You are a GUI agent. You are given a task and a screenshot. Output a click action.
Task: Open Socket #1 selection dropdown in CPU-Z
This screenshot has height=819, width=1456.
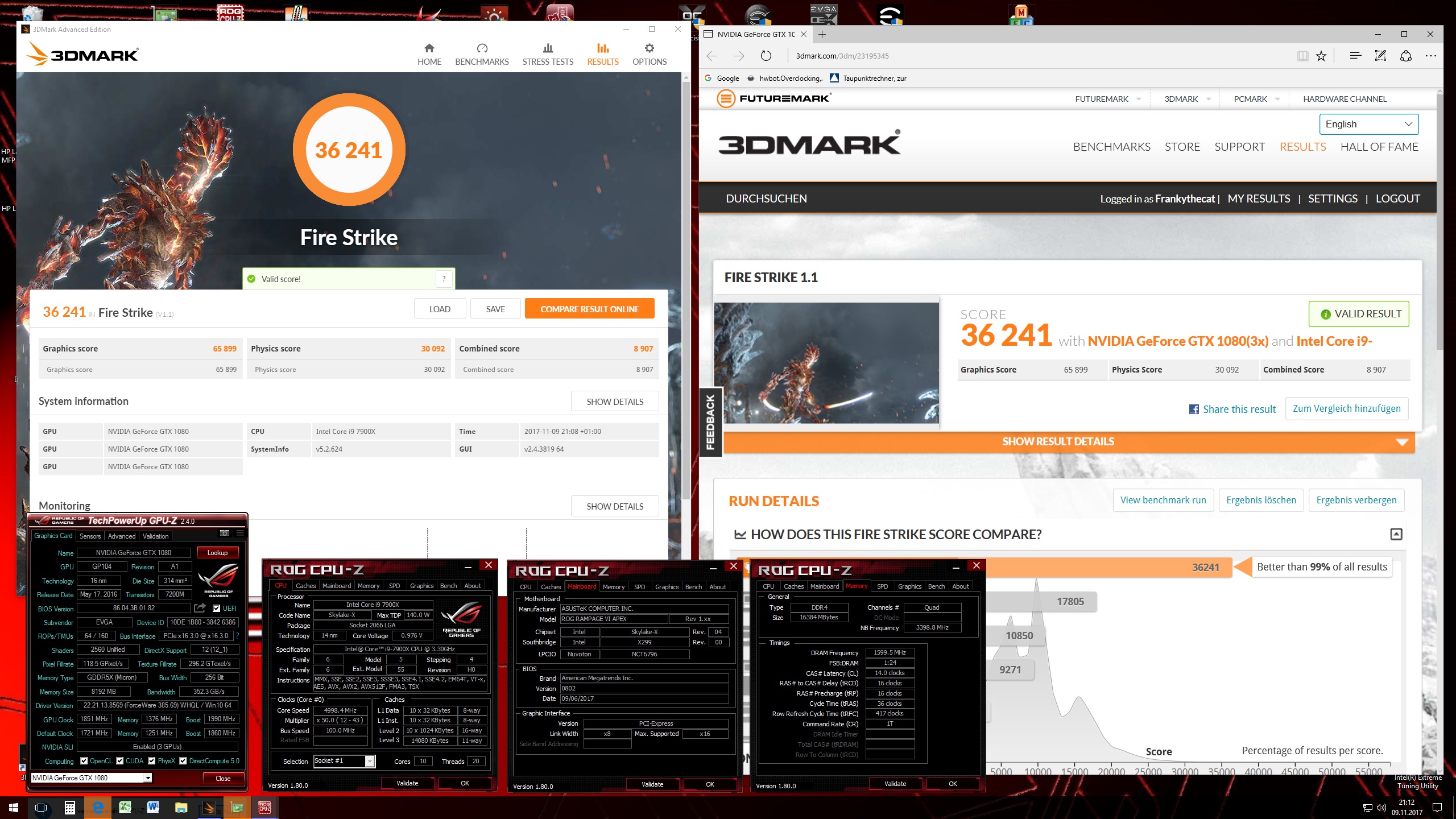point(344,761)
